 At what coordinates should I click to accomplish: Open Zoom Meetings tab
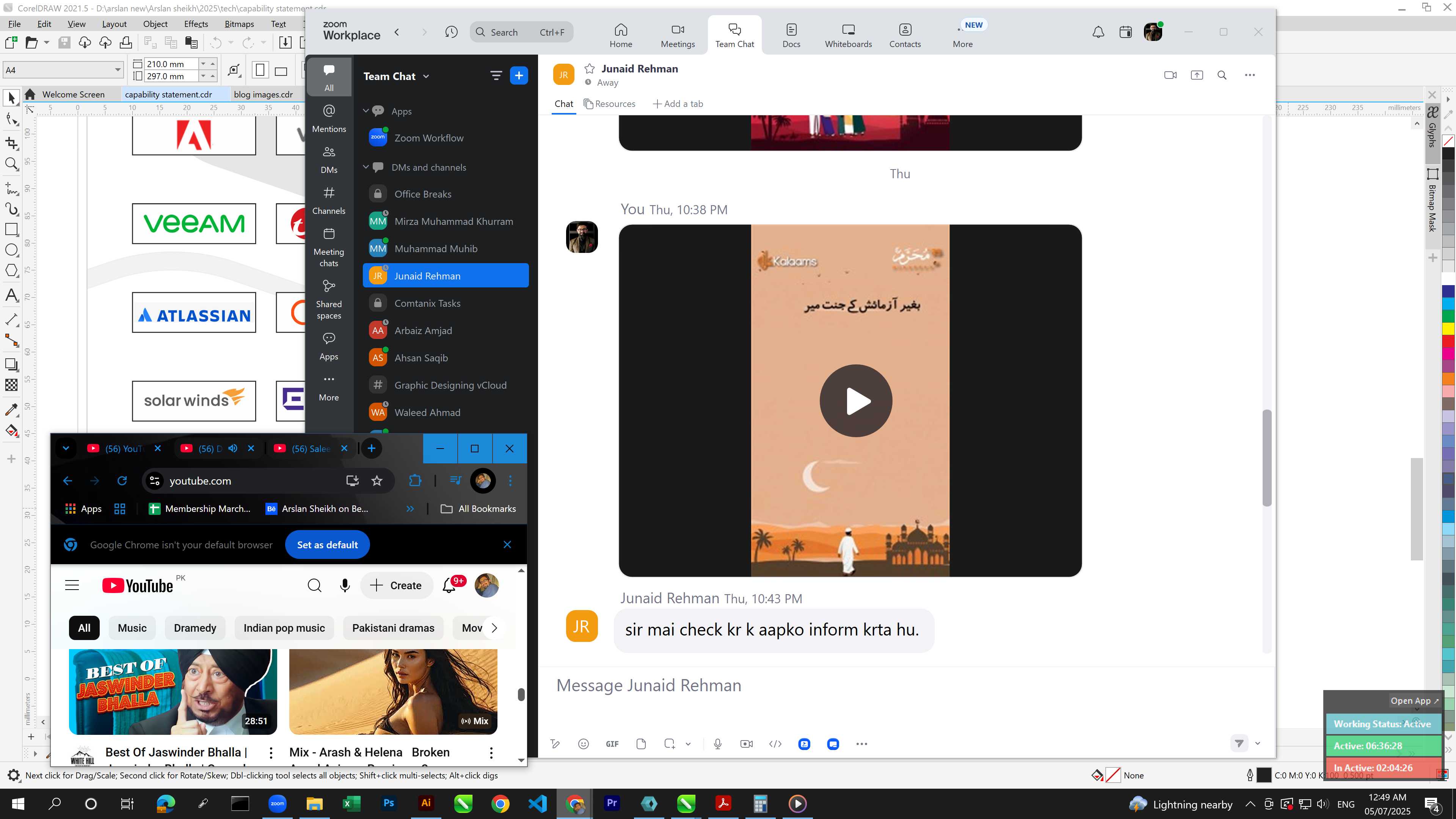pyautogui.click(x=678, y=35)
